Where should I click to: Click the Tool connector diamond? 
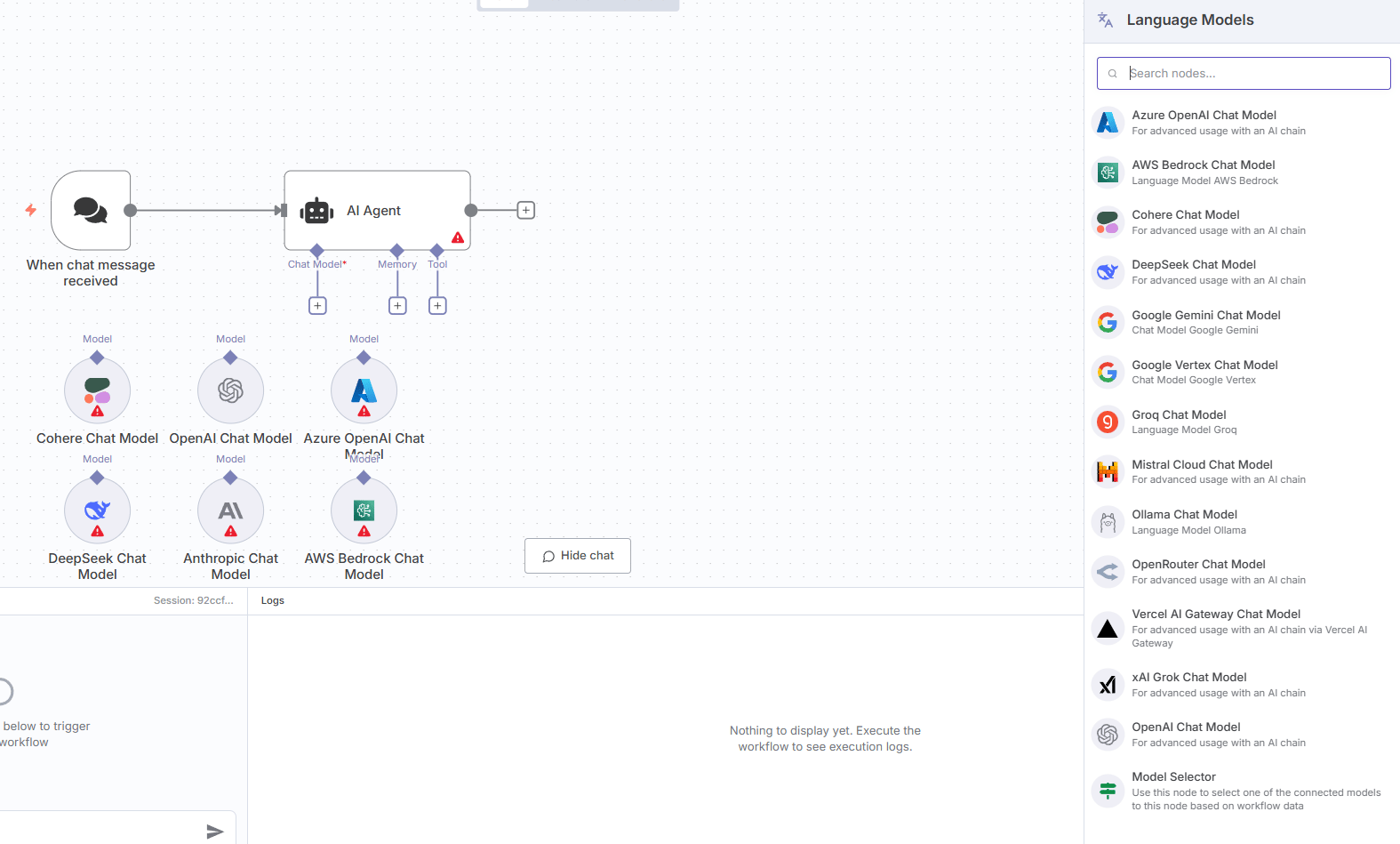pos(437,251)
